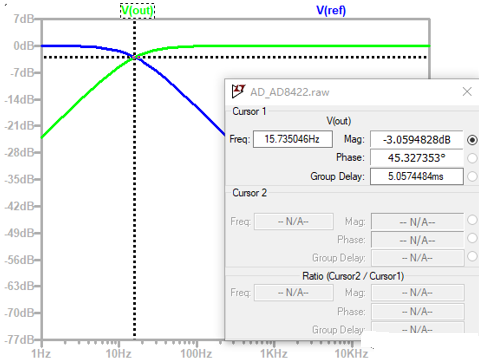Click the 0dB label on vertical axis
The image size is (486, 363).
coord(23,46)
